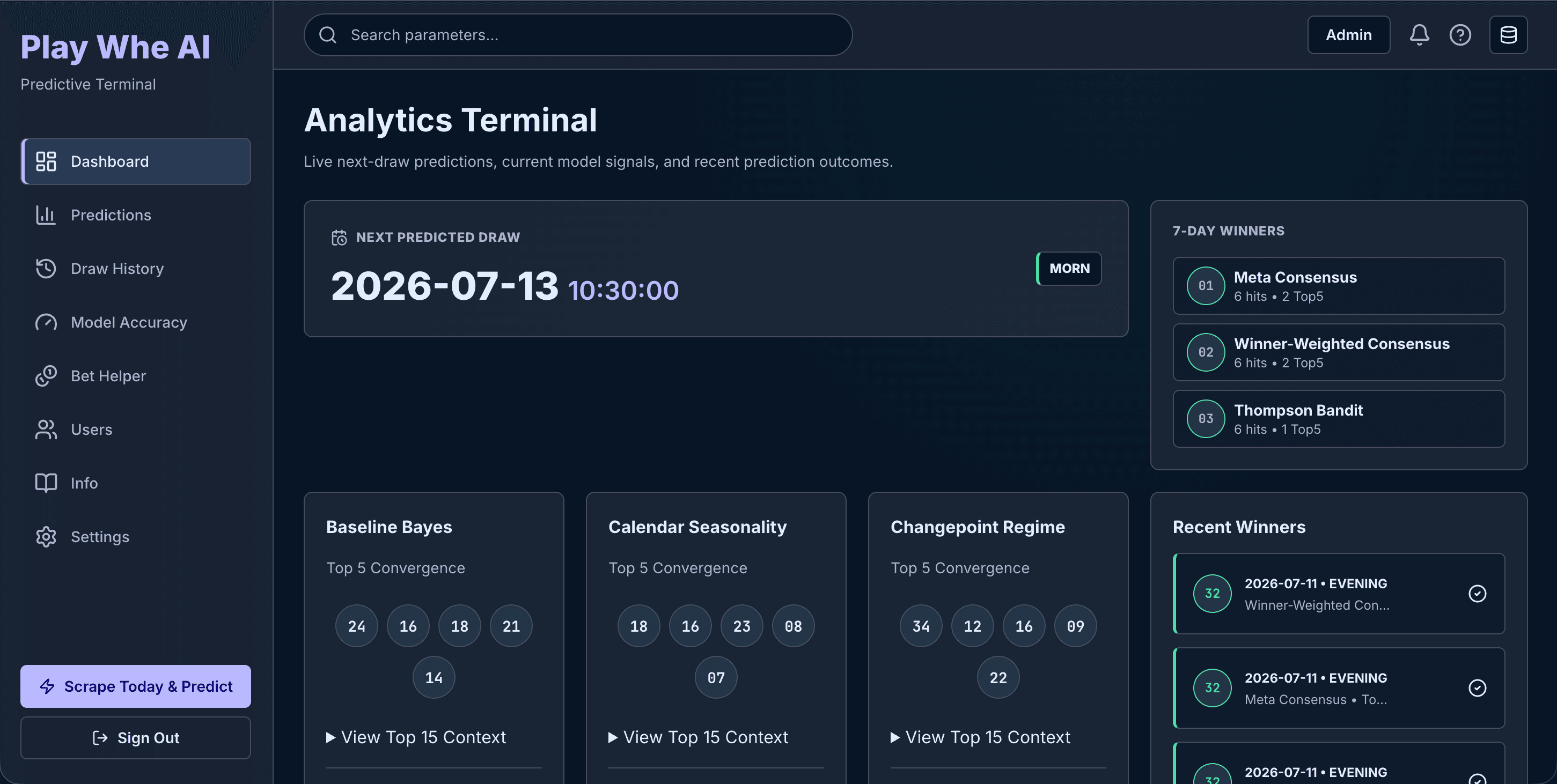Click the Users people icon

(46, 430)
